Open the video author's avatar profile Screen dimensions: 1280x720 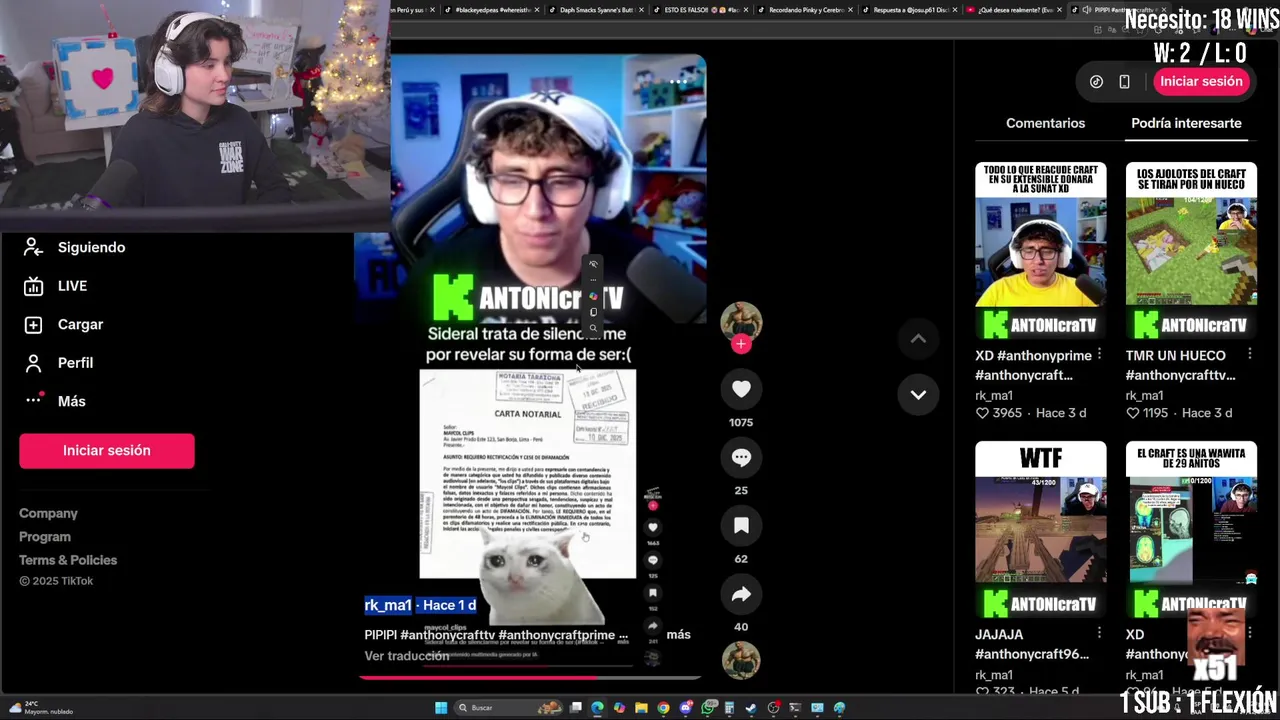coord(741,322)
